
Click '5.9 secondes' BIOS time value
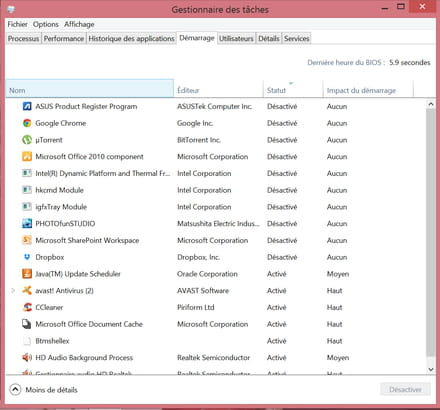click(x=410, y=62)
